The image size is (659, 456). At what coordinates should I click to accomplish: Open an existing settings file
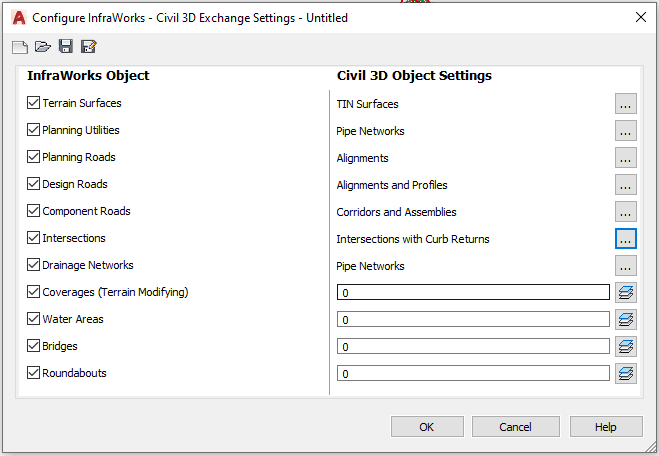tap(42, 47)
